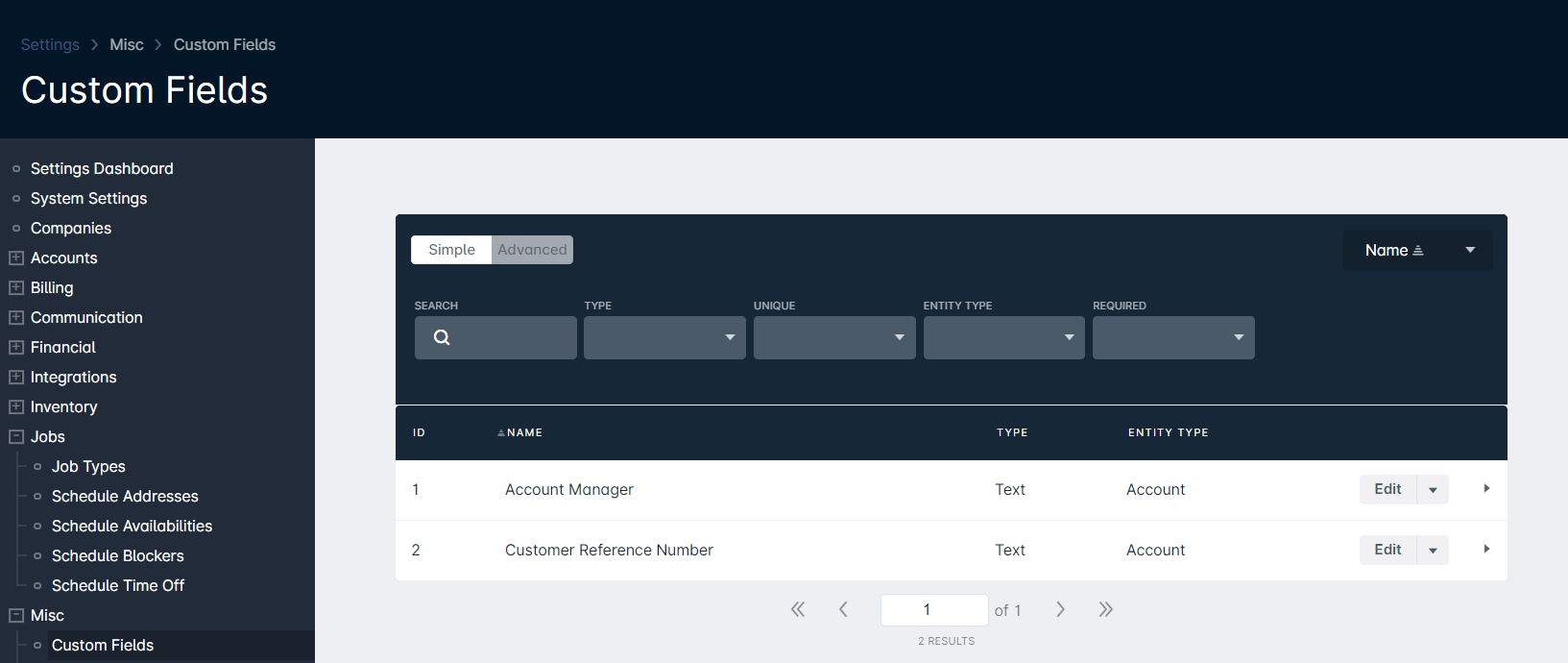This screenshot has width=1568, height=663.
Task: Collapse the Jobs tree node
Action: 16,436
